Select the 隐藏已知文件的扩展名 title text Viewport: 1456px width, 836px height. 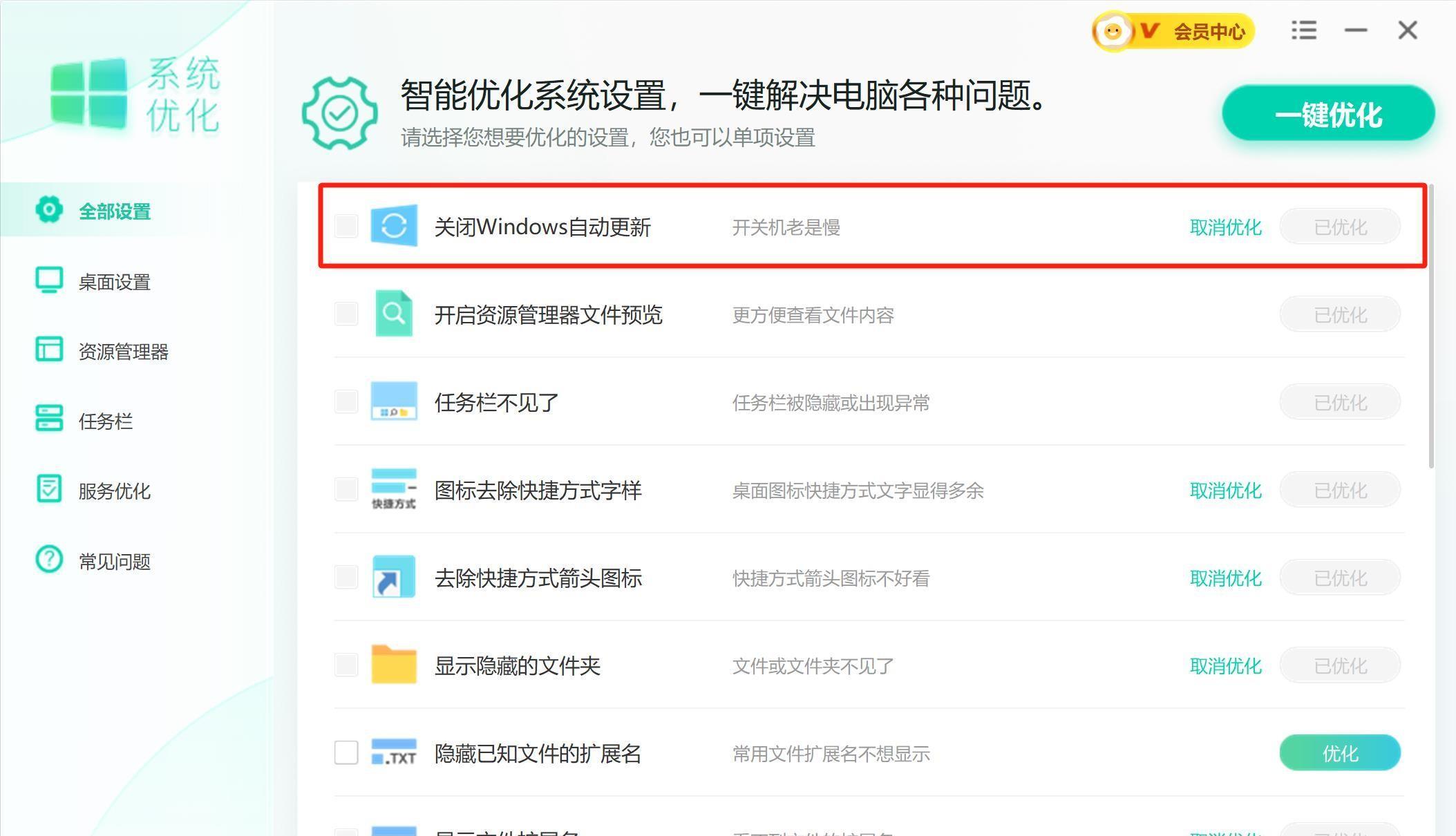coord(538,753)
